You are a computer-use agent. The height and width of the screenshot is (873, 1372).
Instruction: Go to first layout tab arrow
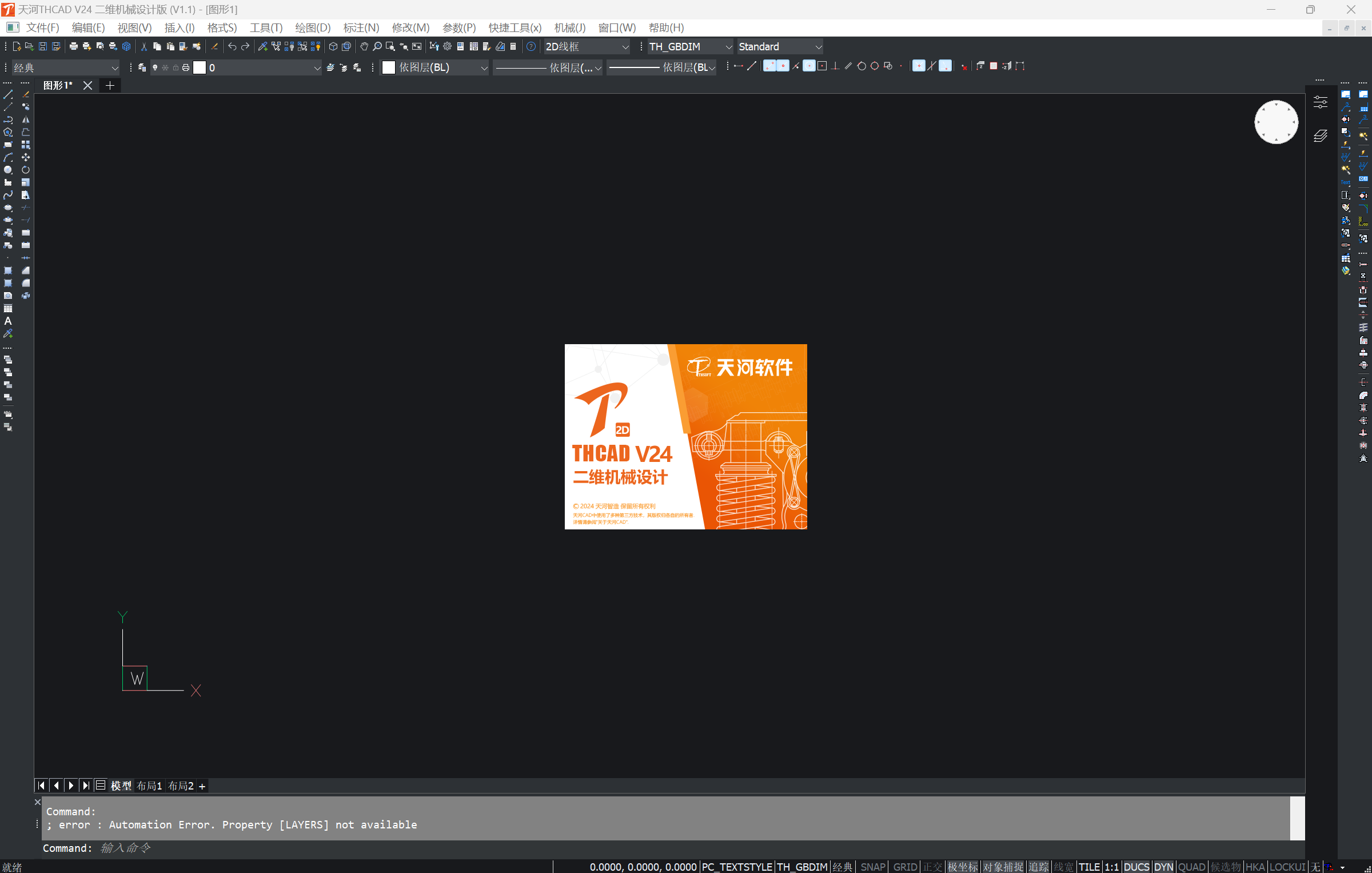[41, 786]
